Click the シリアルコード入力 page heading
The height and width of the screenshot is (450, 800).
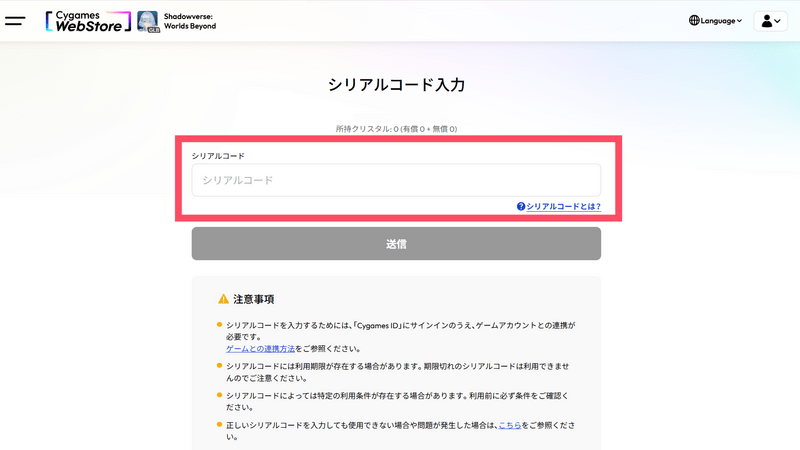396,85
